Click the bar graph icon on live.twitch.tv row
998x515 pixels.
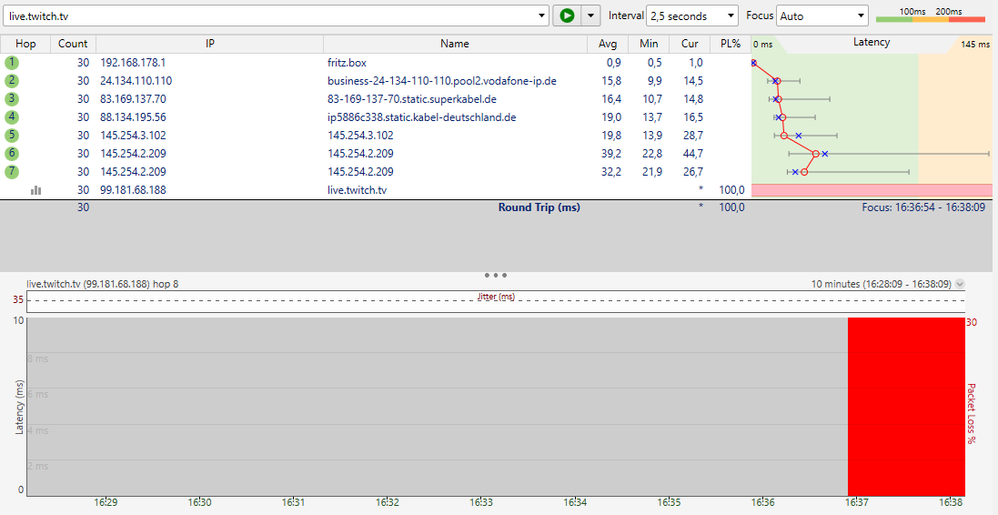pos(36,190)
